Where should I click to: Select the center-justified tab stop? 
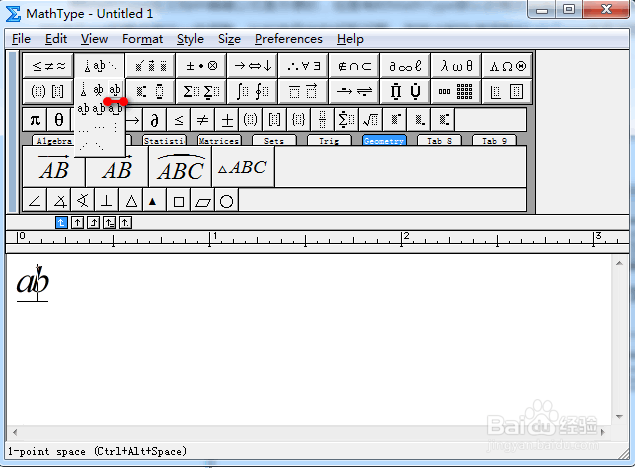[77, 222]
